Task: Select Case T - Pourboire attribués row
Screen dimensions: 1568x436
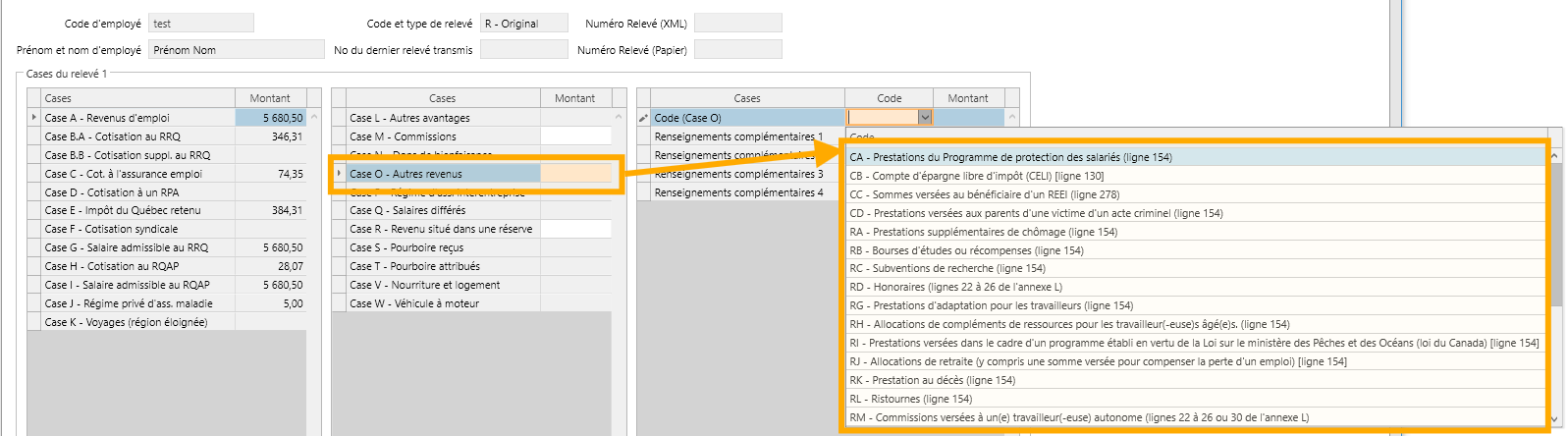Action: pyautogui.click(x=472, y=266)
